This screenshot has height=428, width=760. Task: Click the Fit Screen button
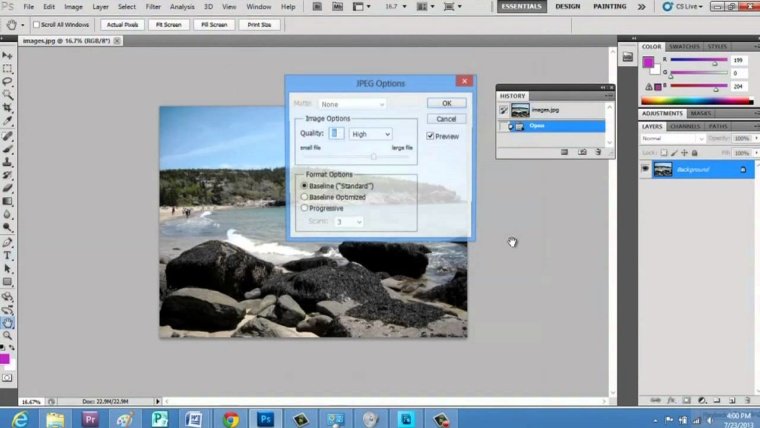(x=167, y=24)
